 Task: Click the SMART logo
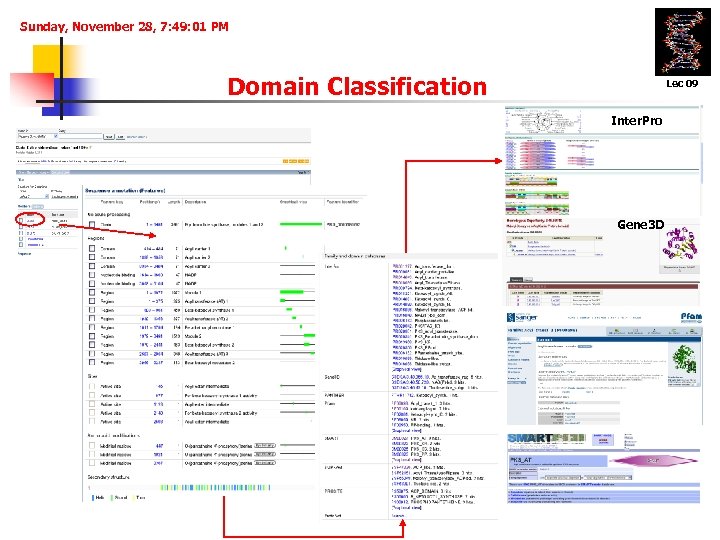click(x=546, y=439)
